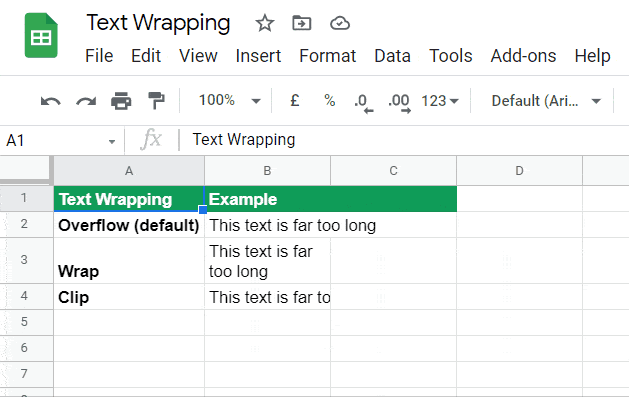Viewport: 629px width, 397px height.
Task: Open the Data menu
Action: point(392,56)
